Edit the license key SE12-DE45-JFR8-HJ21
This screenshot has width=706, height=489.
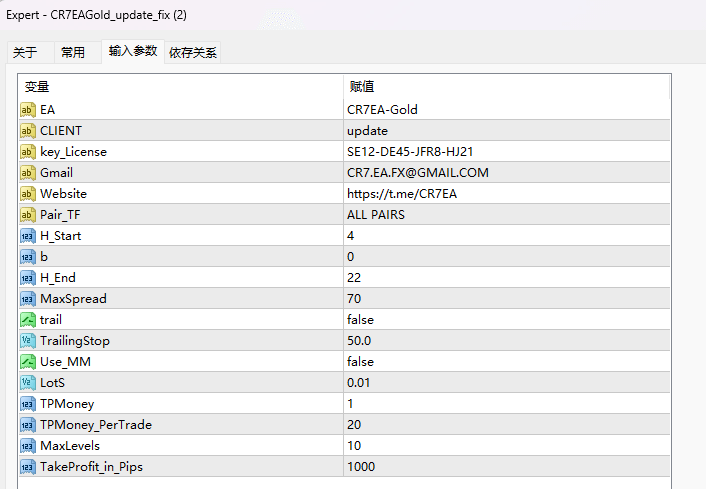tap(507, 152)
